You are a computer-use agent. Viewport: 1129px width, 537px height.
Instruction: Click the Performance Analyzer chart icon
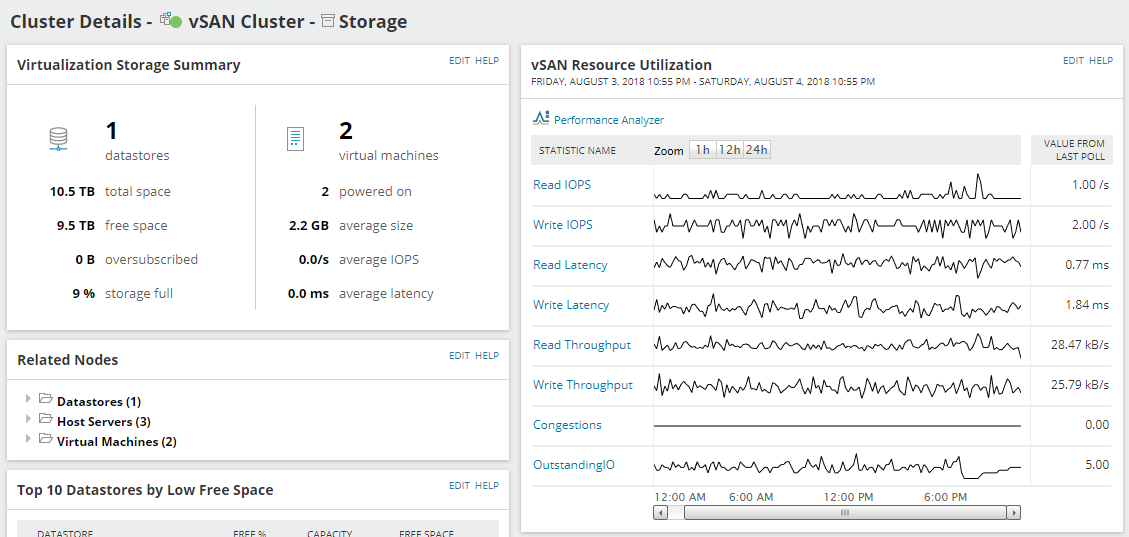[x=541, y=119]
